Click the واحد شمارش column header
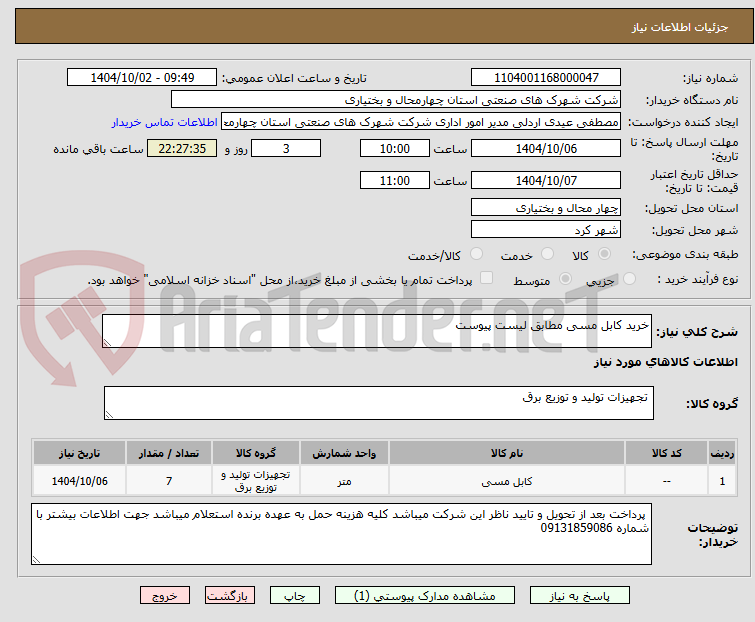The height and width of the screenshot is (622, 755). point(344,453)
